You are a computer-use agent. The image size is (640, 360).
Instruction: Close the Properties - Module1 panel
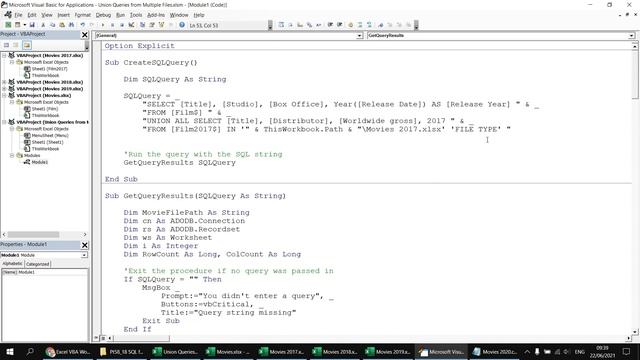coord(84,245)
